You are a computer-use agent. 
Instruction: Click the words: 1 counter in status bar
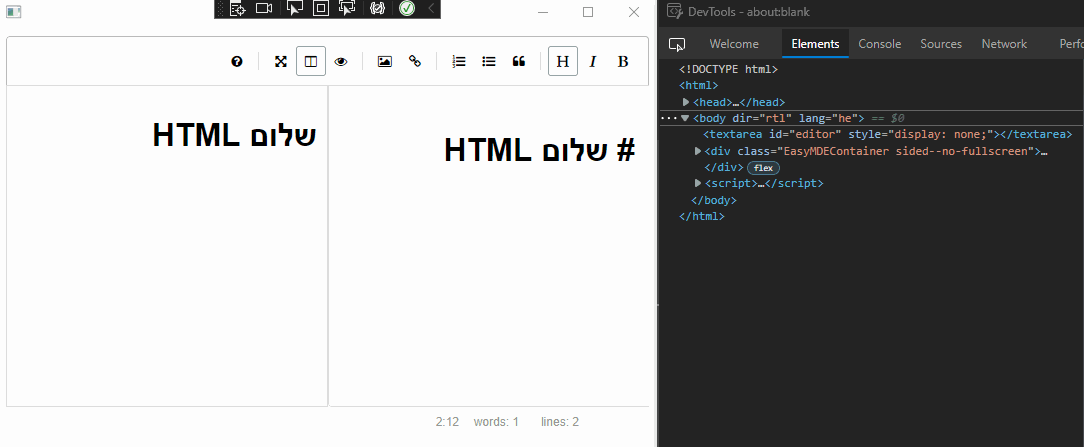496,422
